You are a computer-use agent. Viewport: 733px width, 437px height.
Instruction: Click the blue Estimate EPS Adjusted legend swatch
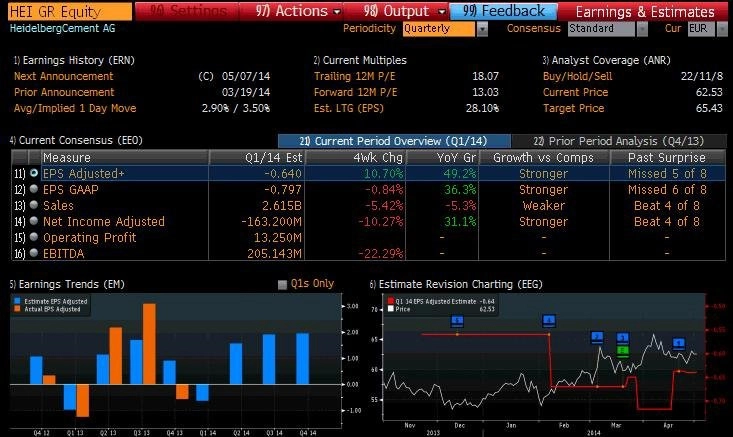click(x=17, y=301)
